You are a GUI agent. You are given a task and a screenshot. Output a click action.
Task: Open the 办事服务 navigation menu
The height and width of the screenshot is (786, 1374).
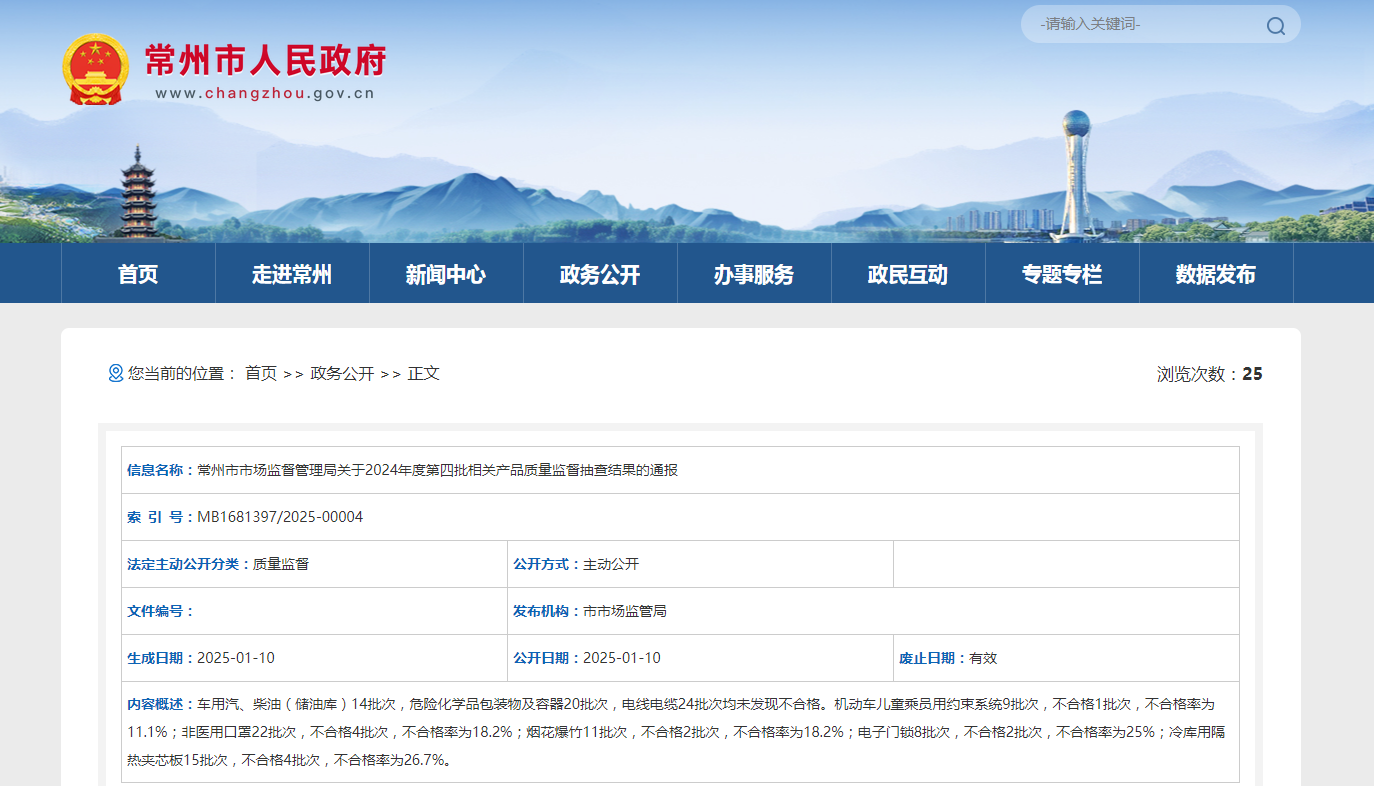pos(754,274)
